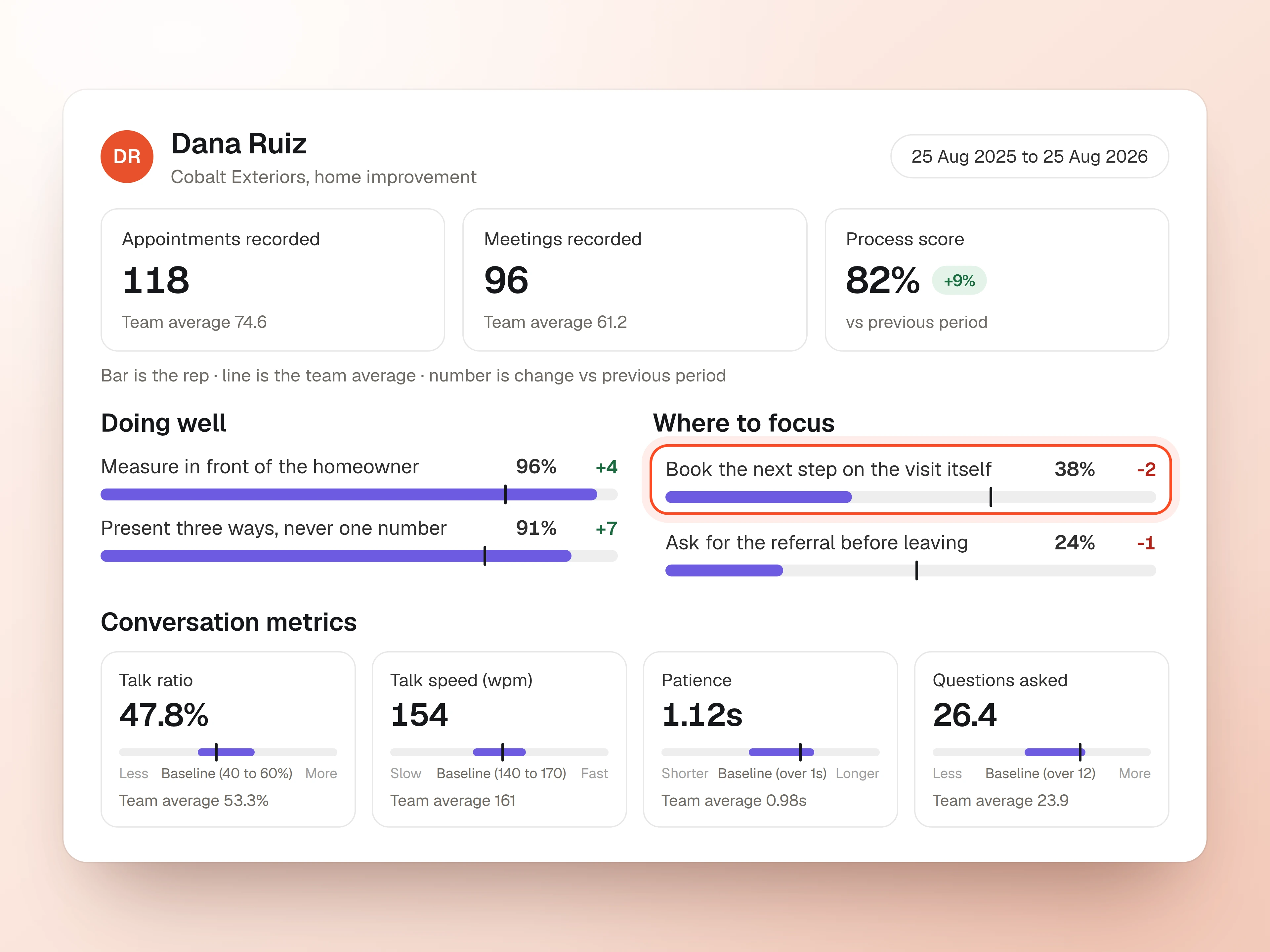Click 'Team average 61.2' text

click(555, 322)
